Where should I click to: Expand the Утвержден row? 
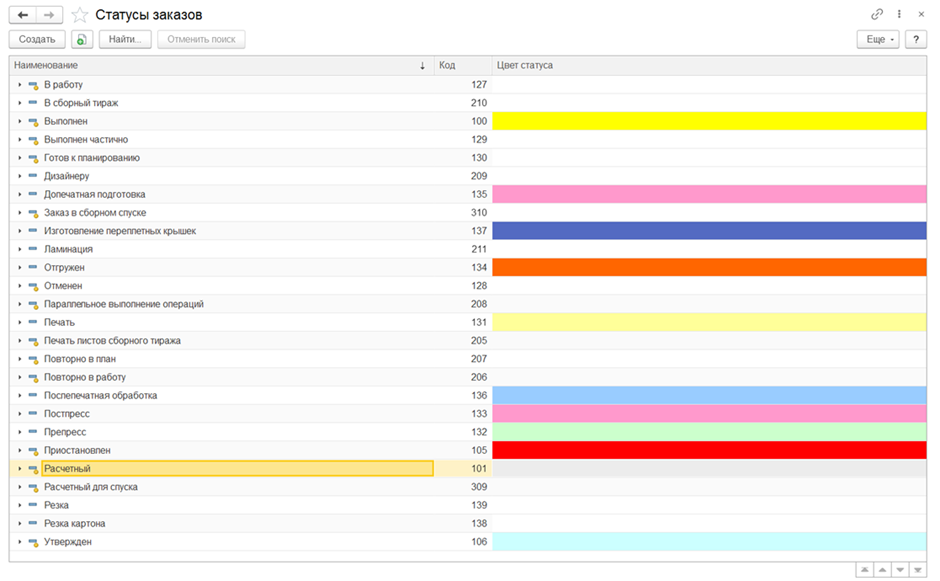19,542
